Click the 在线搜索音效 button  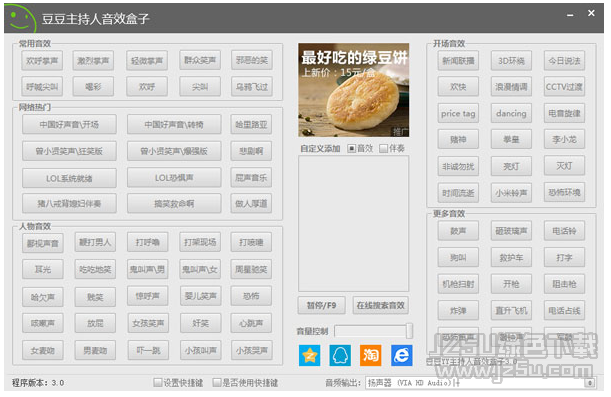(x=381, y=305)
